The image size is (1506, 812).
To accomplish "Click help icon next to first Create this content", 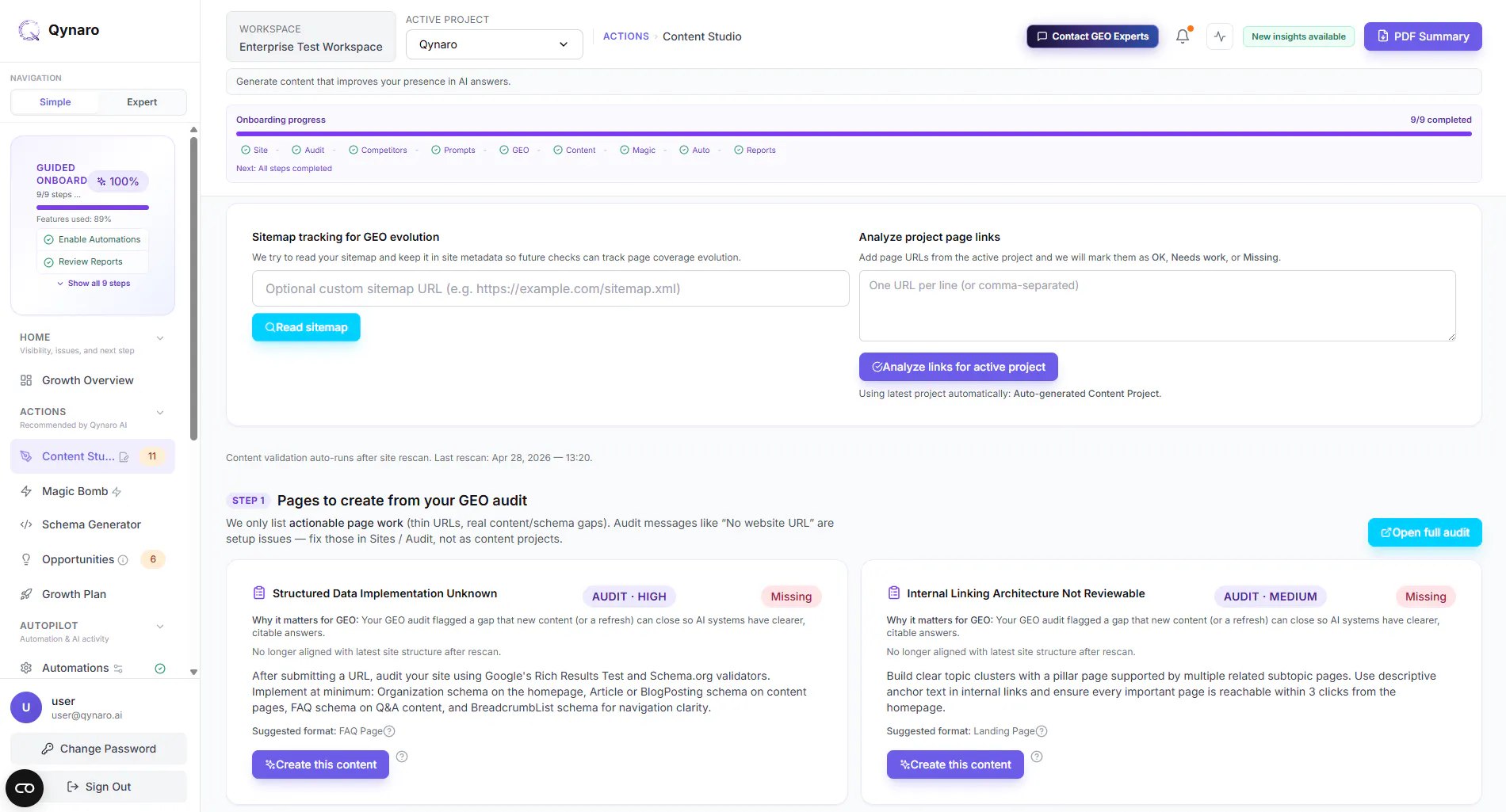I will coord(402,757).
